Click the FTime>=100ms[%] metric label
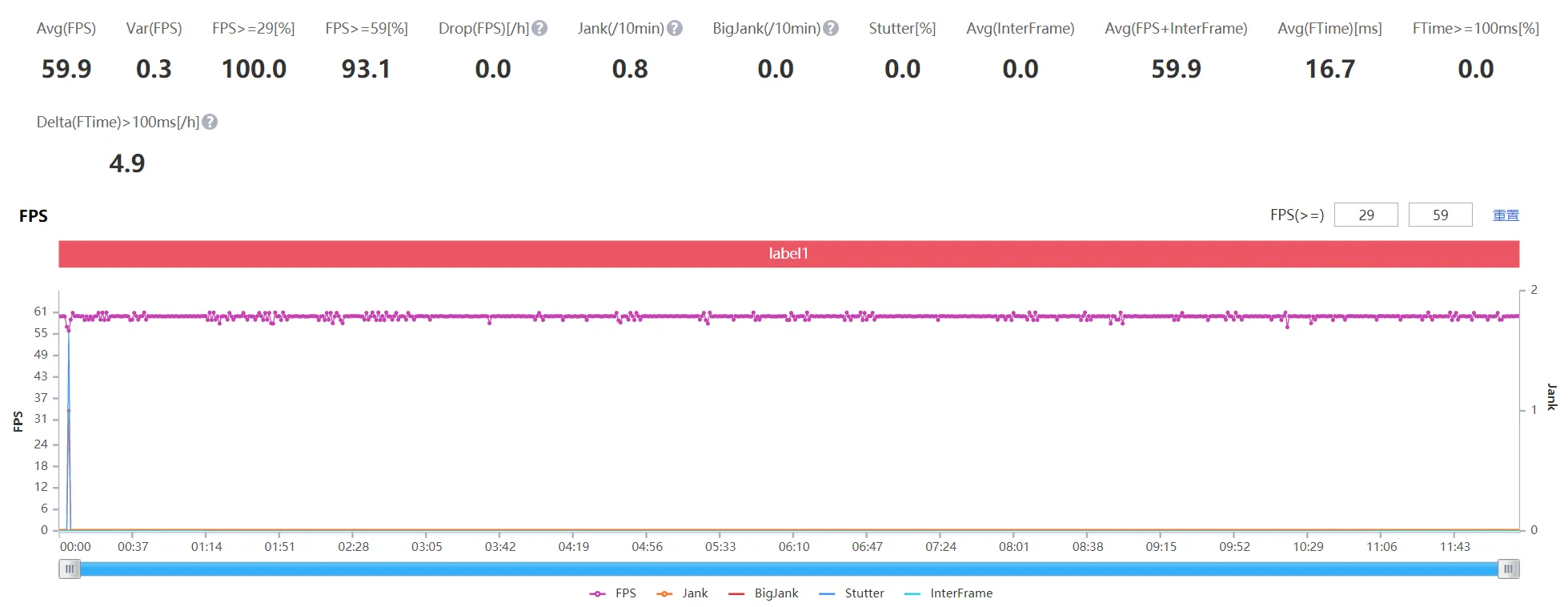This screenshot has width=1568, height=607. pyautogui.click(x=1476, y=29)
